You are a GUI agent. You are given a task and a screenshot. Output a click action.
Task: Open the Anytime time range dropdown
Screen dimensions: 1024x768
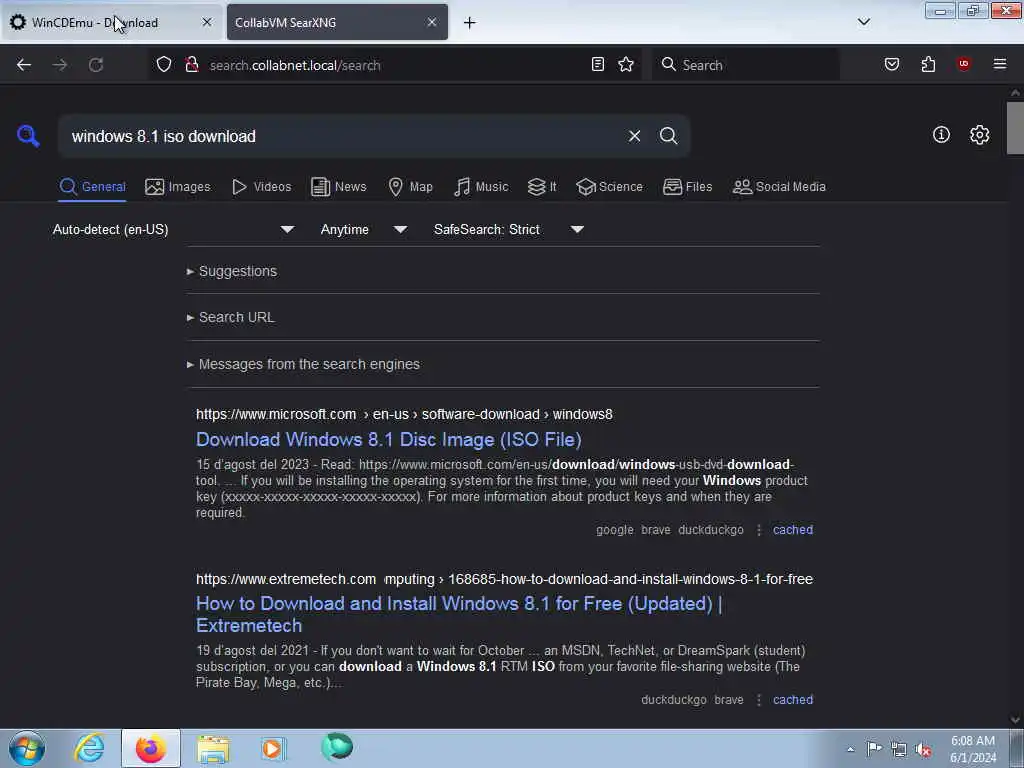point(364,229)
